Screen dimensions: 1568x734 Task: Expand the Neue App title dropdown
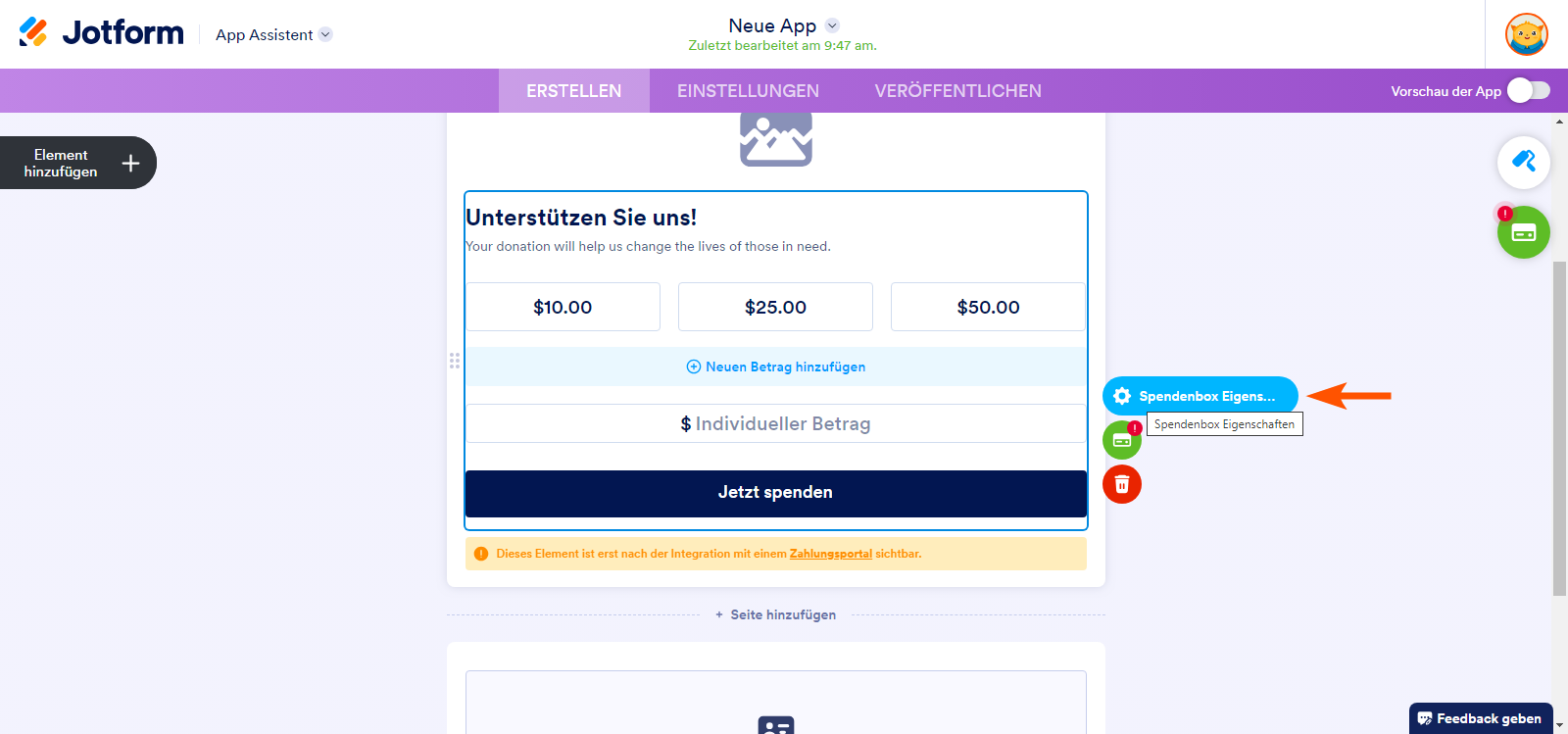tap(832, 25)
